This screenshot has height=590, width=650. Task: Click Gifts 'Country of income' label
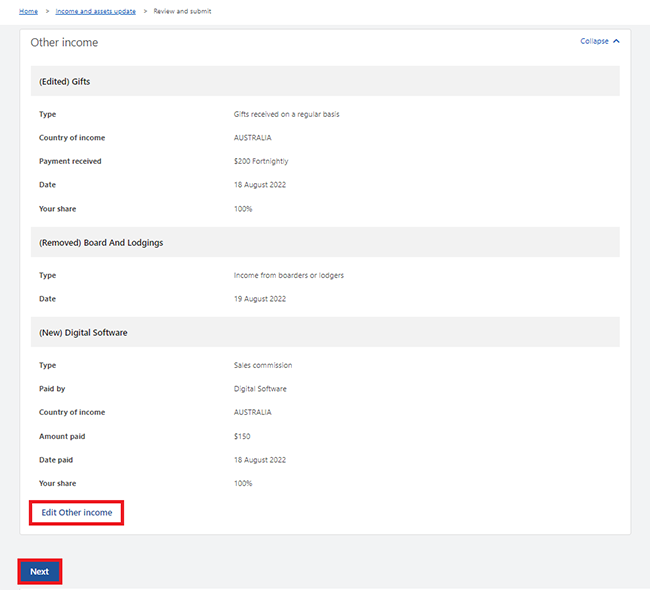click(72, 138)
